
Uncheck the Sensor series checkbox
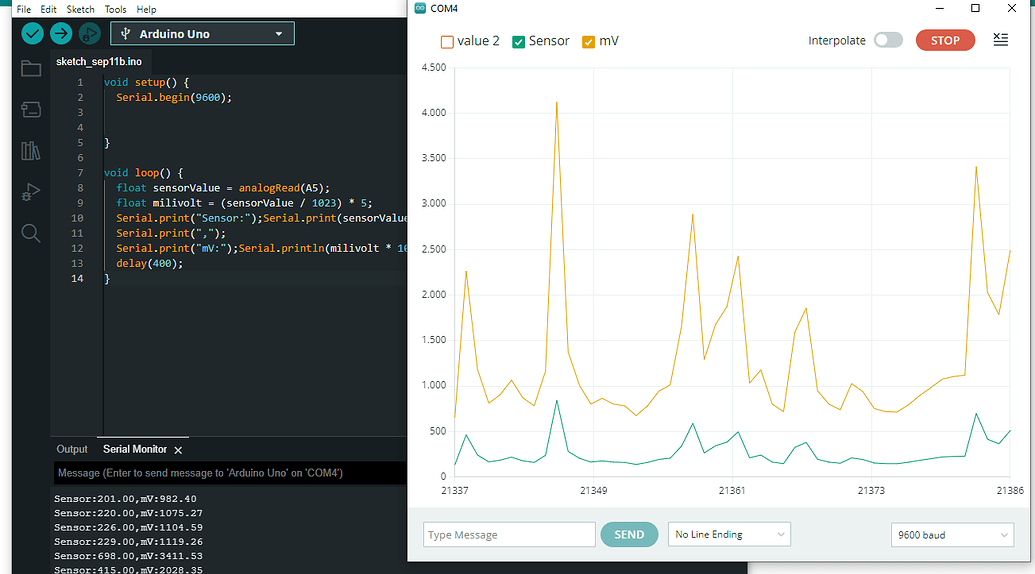tap(518, 42)
